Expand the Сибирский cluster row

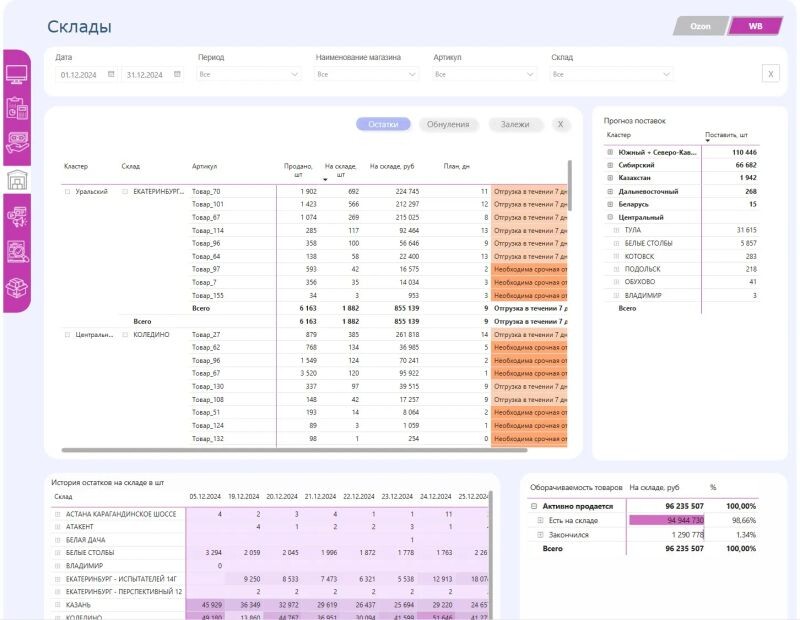610,165
